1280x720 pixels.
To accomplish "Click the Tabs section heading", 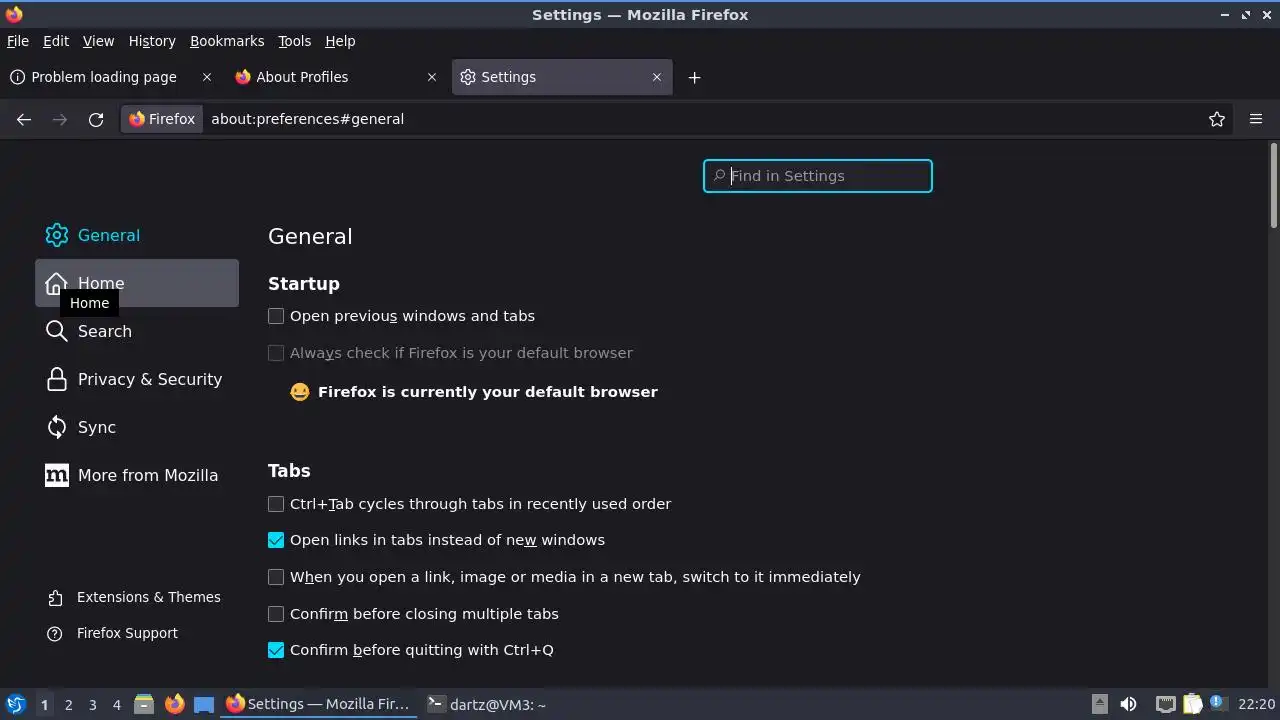I will click(x=289, y=471).
